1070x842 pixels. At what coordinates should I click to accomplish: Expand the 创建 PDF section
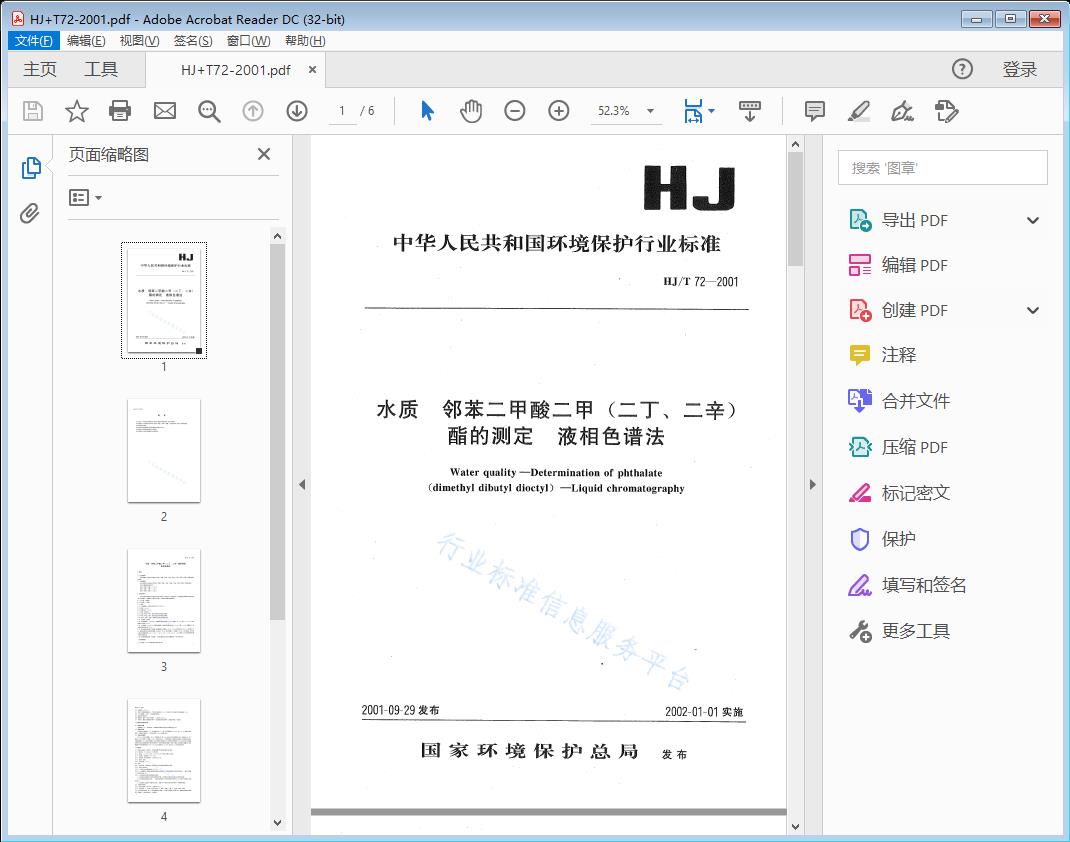pyautogui.click(x=1033, y=311)
